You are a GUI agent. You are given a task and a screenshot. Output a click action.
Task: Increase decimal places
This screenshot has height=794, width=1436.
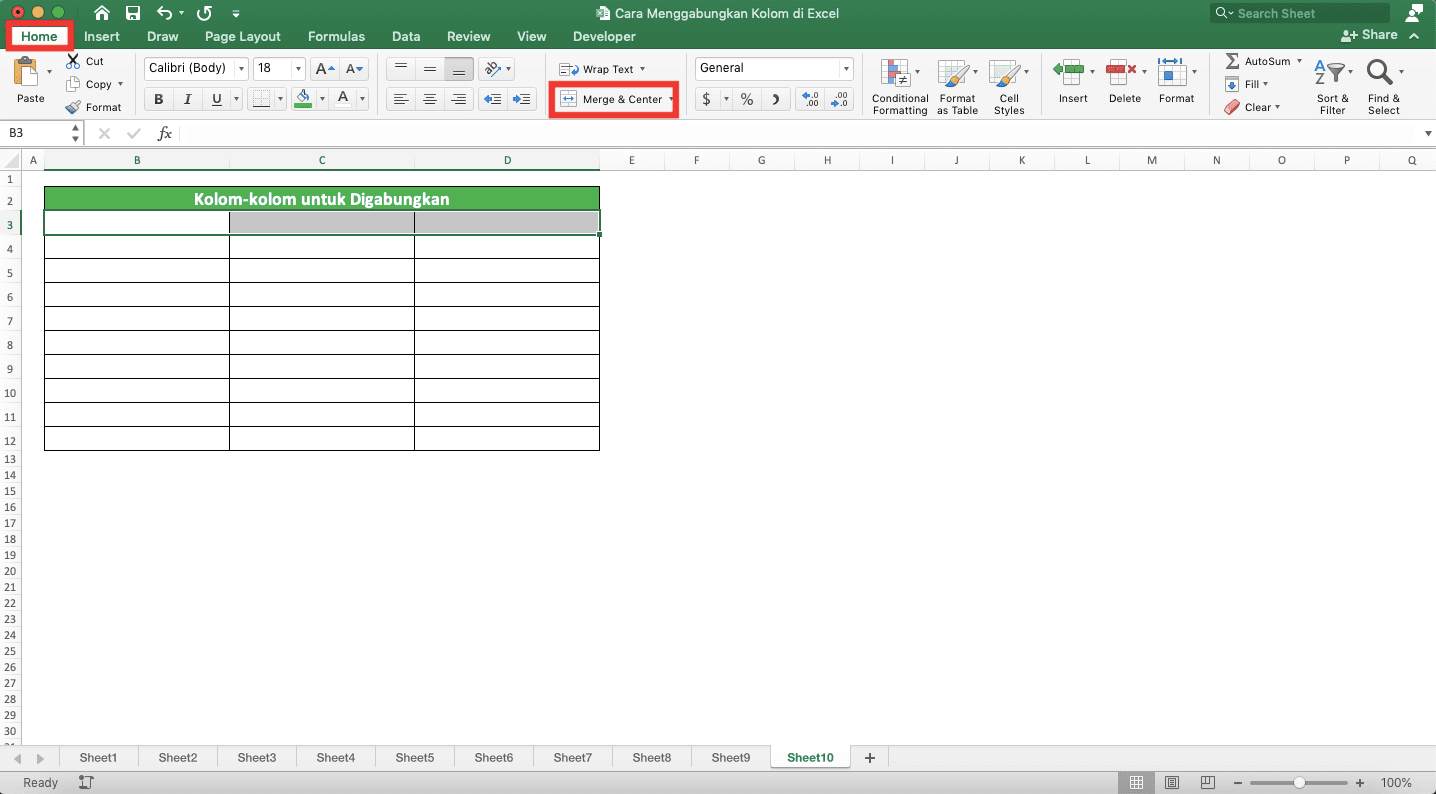click(x=810, y=99)
